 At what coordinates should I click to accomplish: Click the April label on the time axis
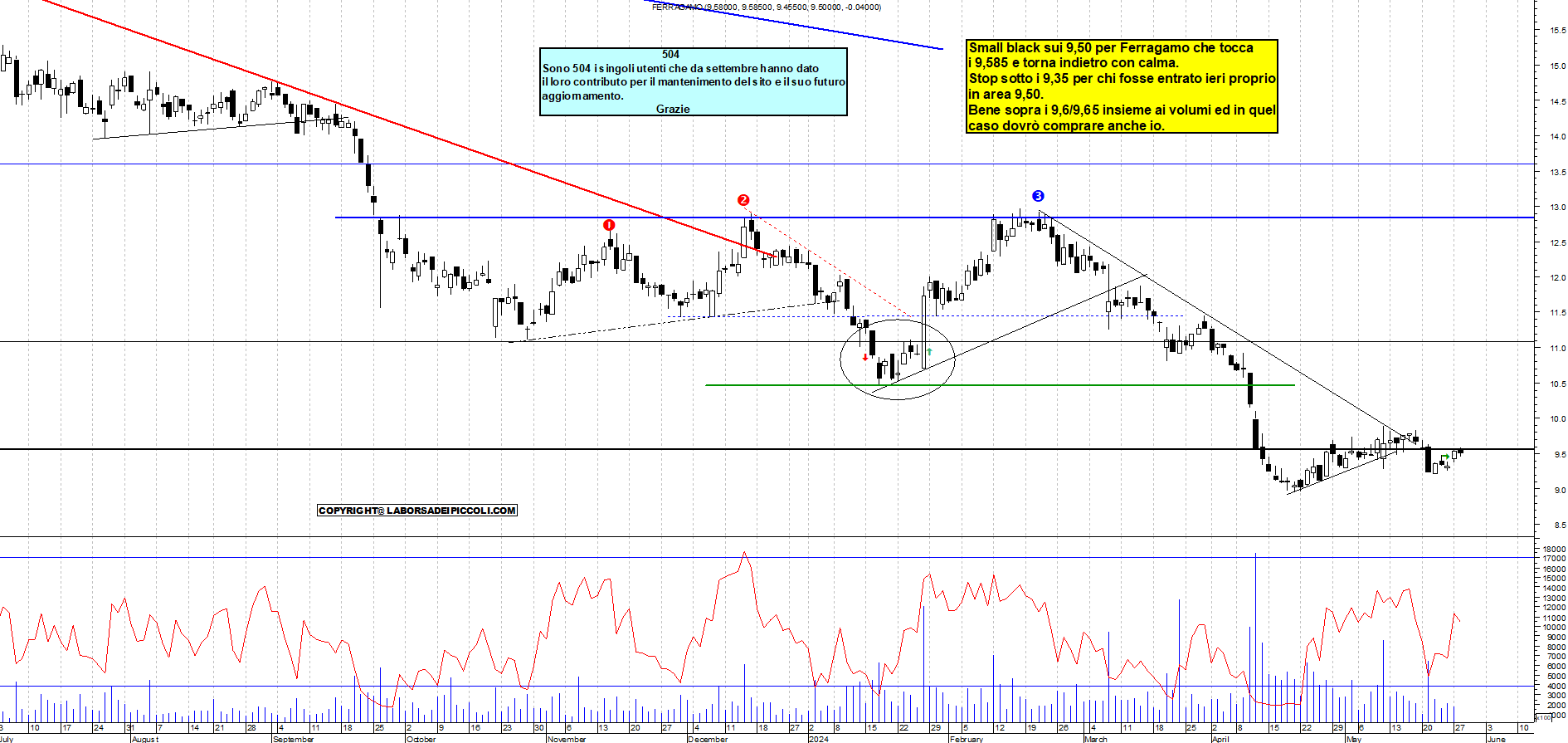pos(1220,738)
